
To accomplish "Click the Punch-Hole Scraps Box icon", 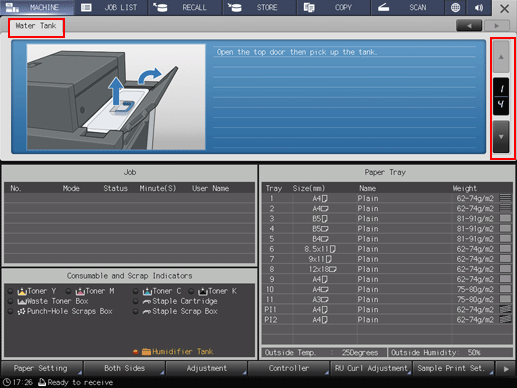I will (22, 312).
